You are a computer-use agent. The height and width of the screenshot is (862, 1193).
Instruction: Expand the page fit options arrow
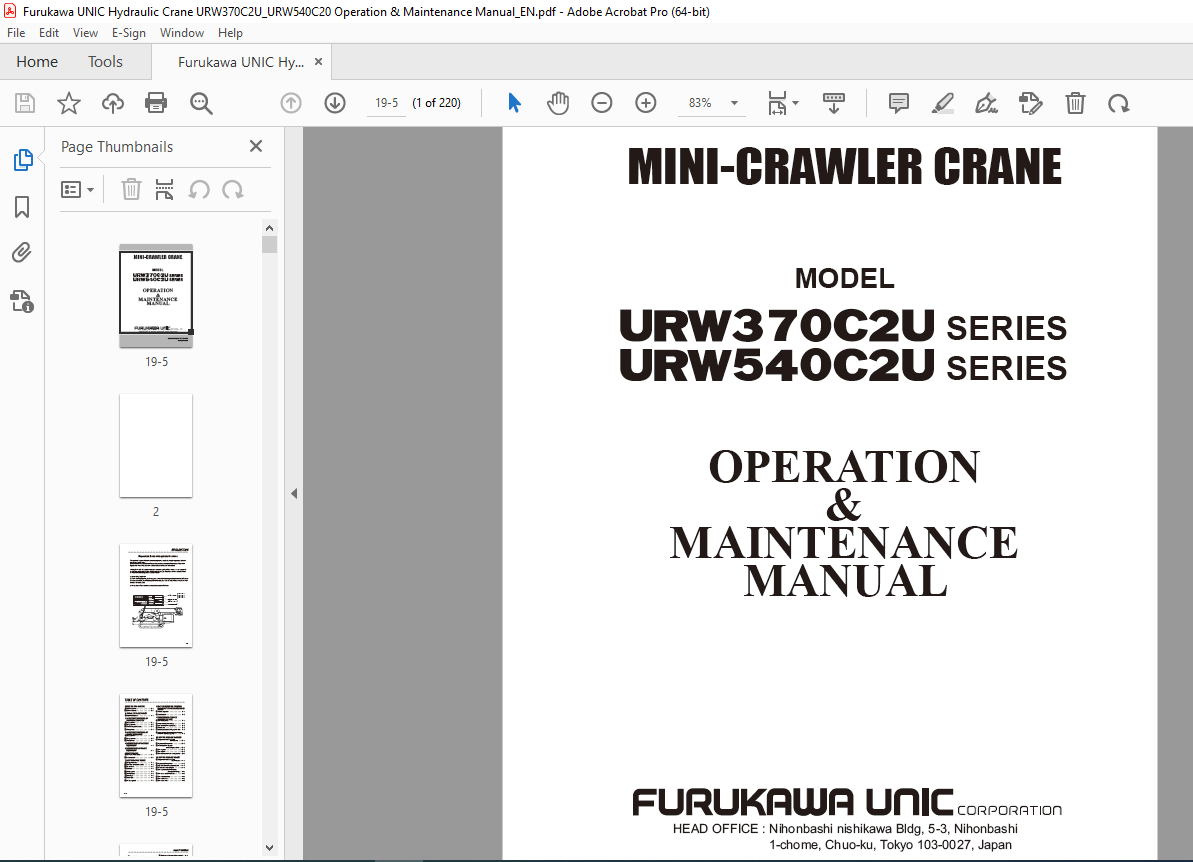(x=796, y=103)
